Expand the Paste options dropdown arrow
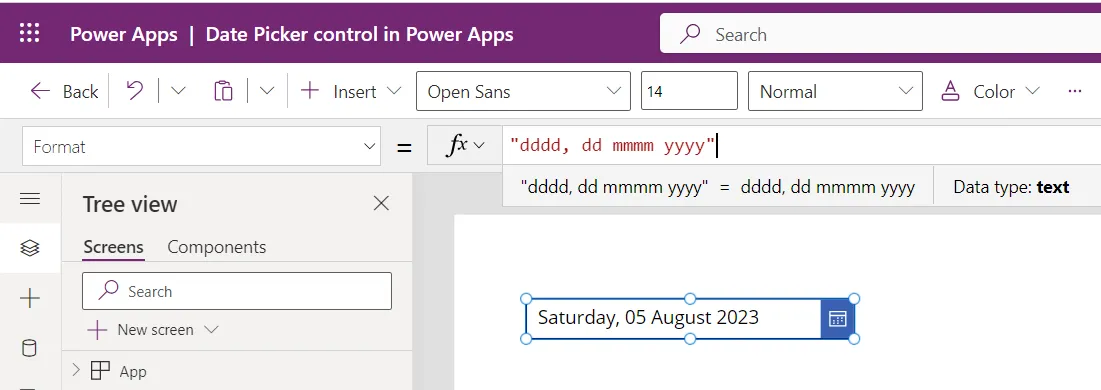Viewport: 1101px width, 390px height. coord(267,91)
